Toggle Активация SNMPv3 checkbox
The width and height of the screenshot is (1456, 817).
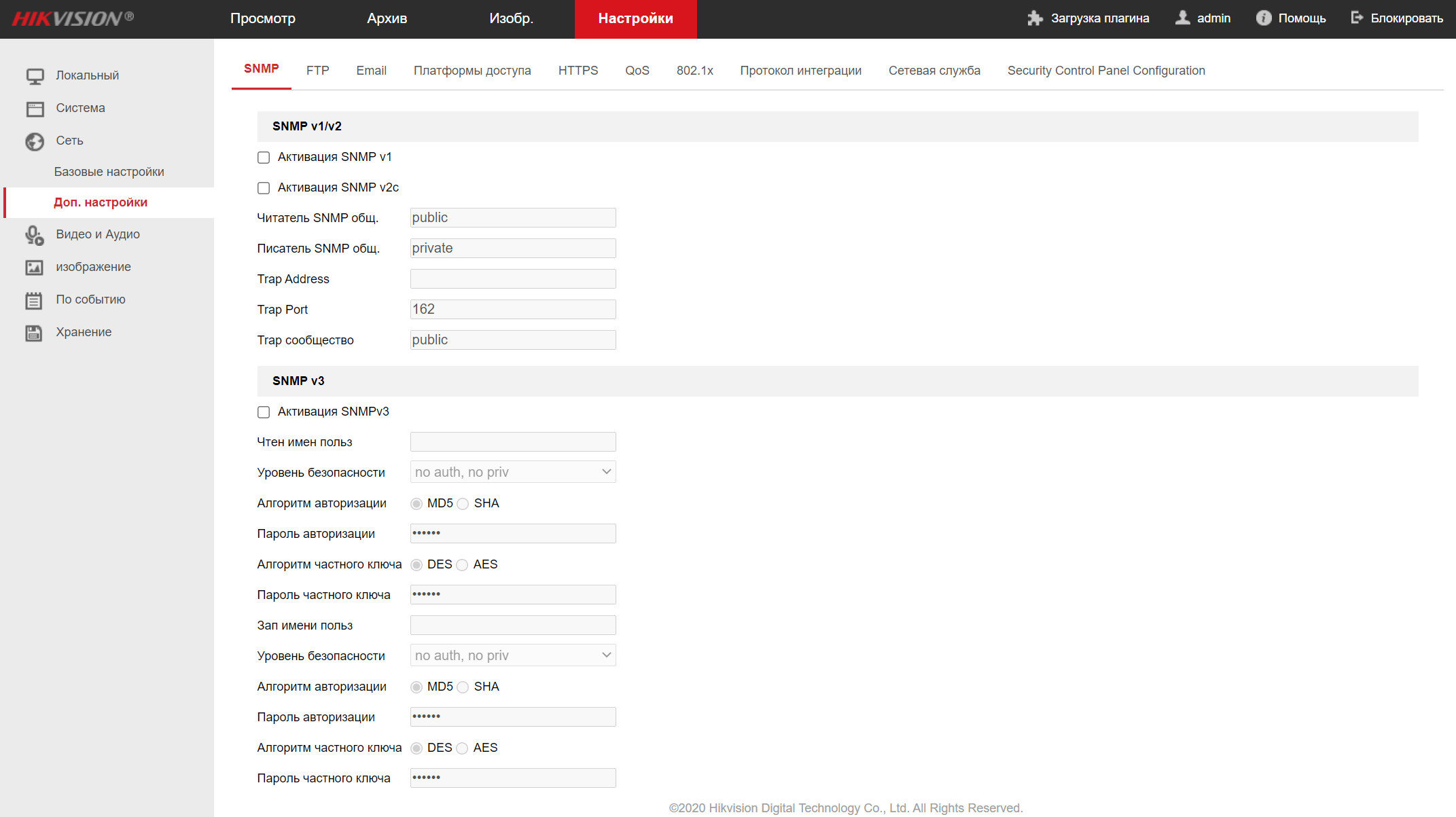264,412
